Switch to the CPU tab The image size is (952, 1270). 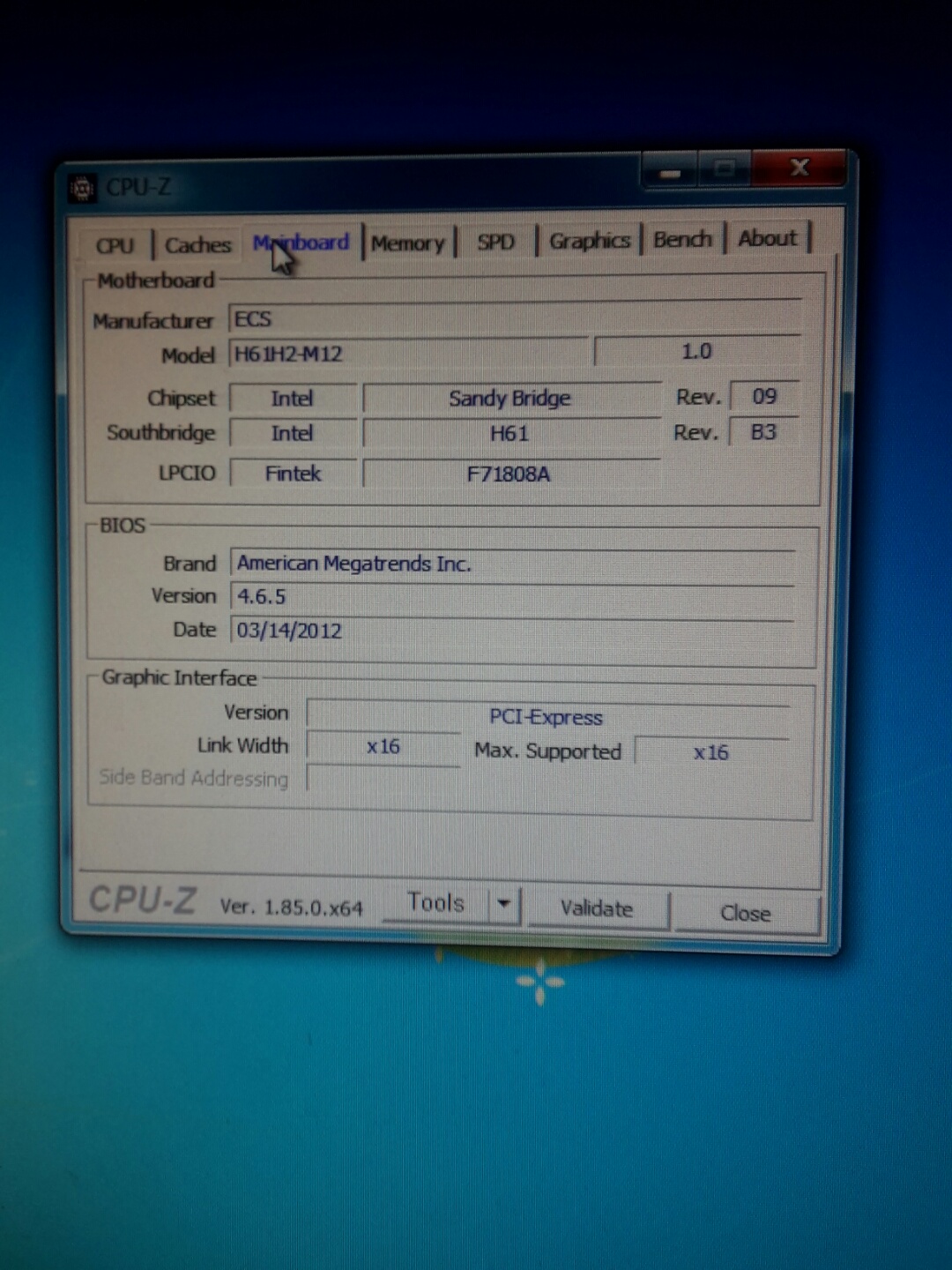pos(115,245)
